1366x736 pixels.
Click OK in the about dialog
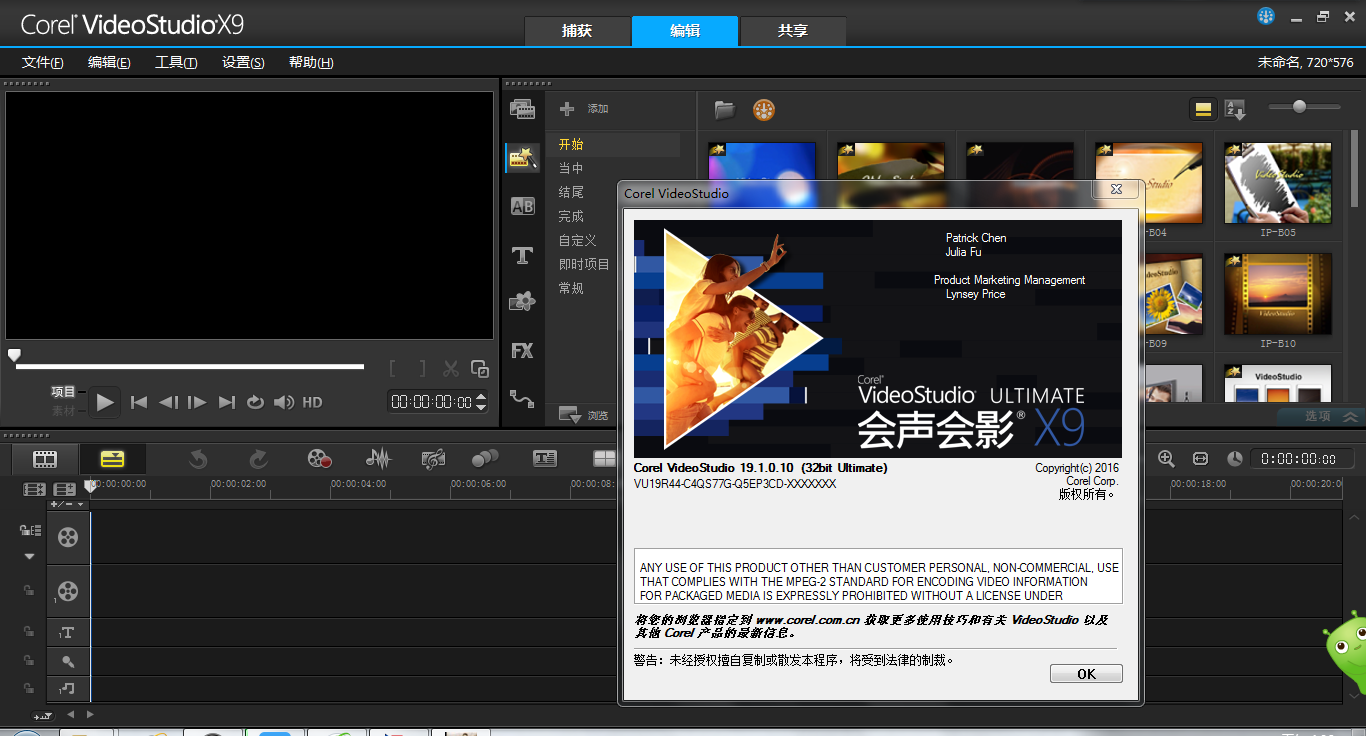click(1086, 674)
